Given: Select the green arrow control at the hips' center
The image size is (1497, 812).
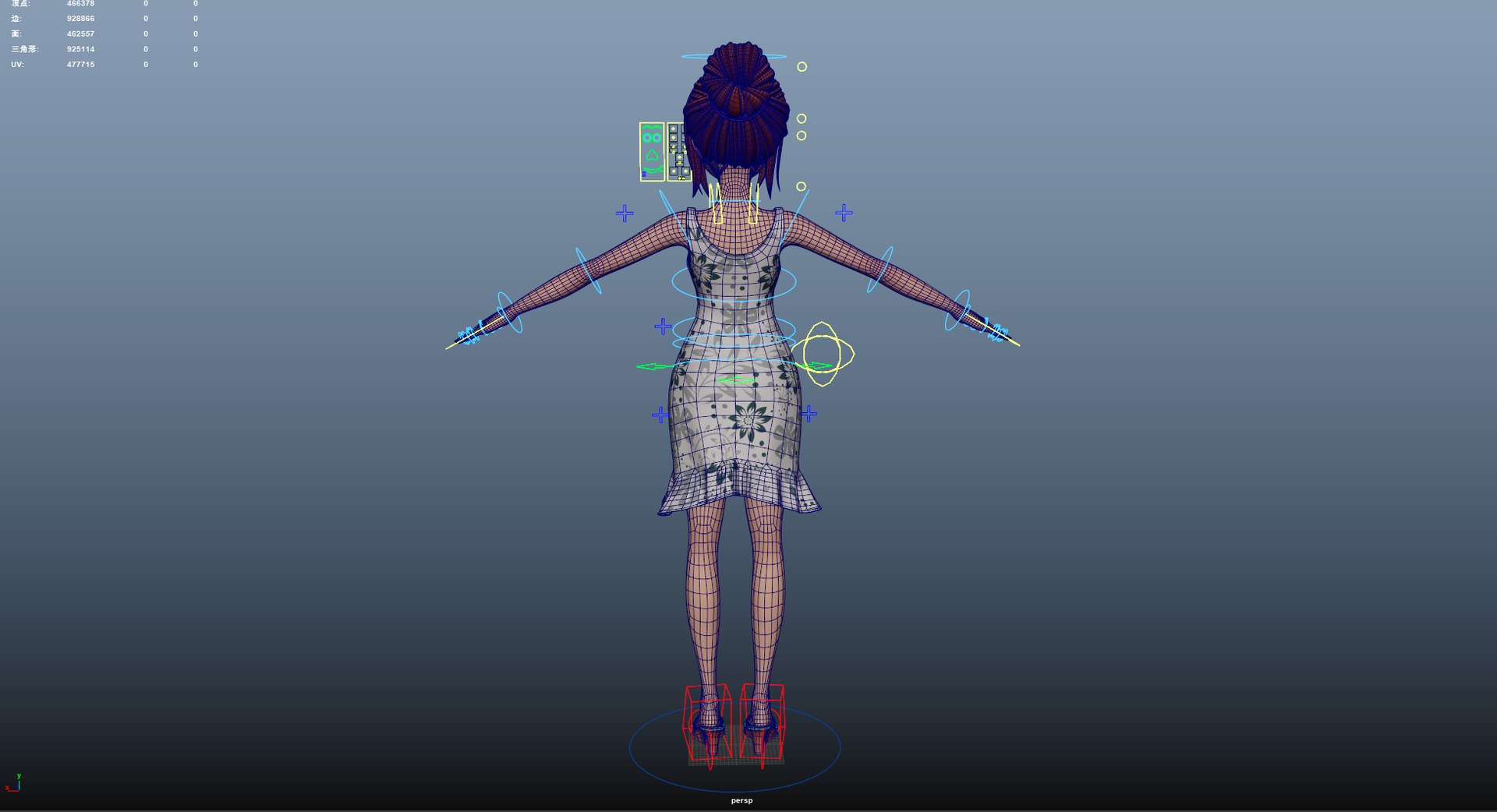Looking at the screenshot, I should [736, 380].
